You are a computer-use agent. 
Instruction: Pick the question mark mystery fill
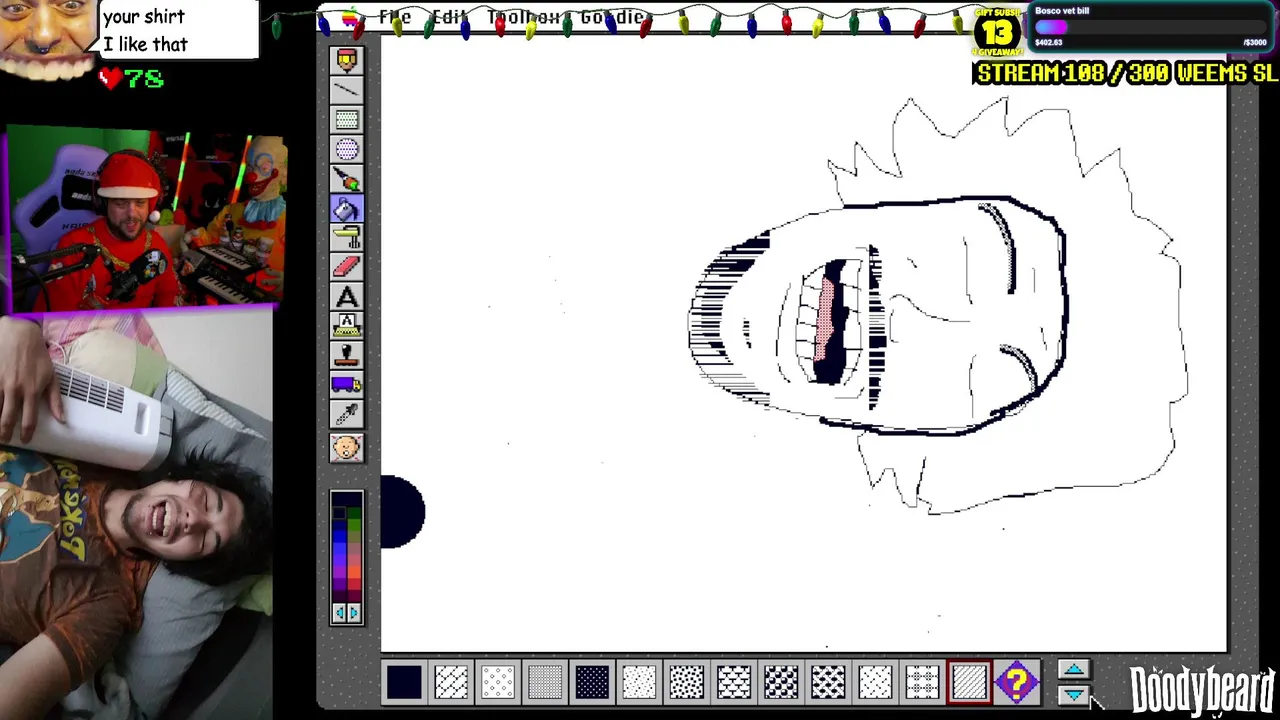pyautogui.click(x=1016, y=682)
